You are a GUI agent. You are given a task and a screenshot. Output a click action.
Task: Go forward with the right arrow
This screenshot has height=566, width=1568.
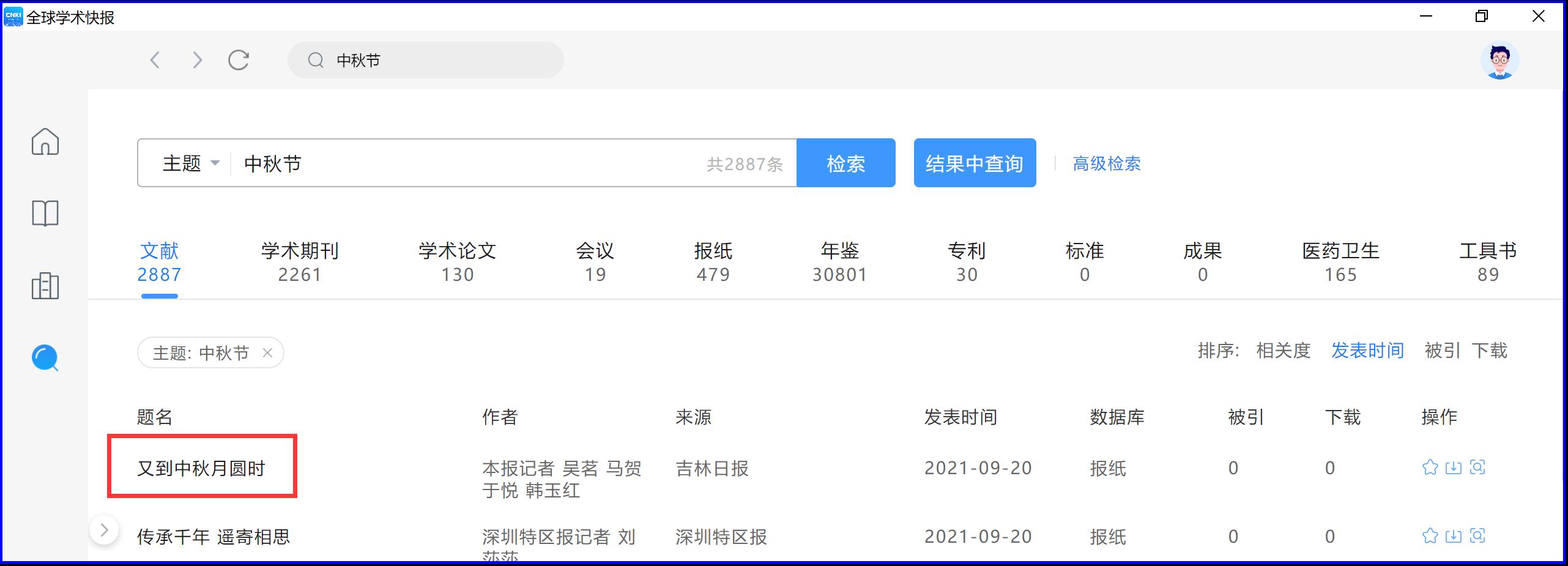coord(196,60)
